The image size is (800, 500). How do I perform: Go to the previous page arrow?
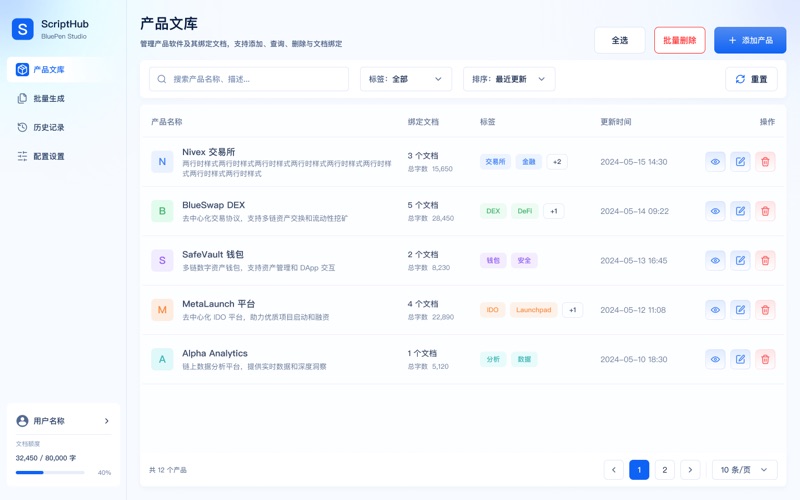coord(614,470)
